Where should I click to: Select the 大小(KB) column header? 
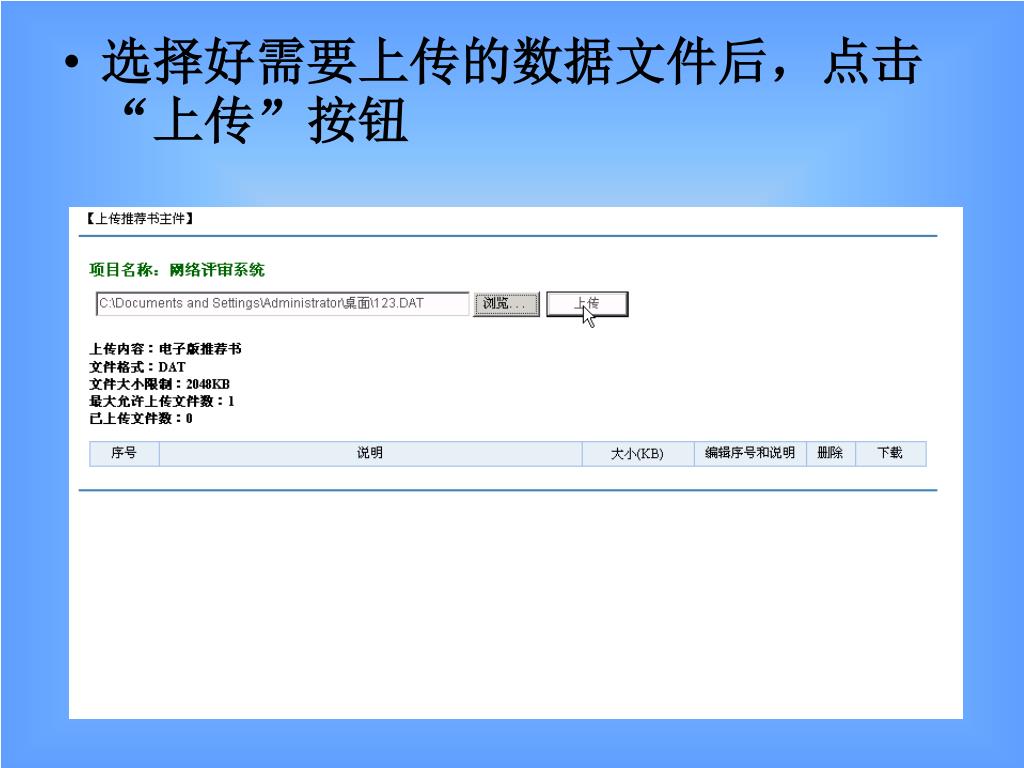pos(637,453)
